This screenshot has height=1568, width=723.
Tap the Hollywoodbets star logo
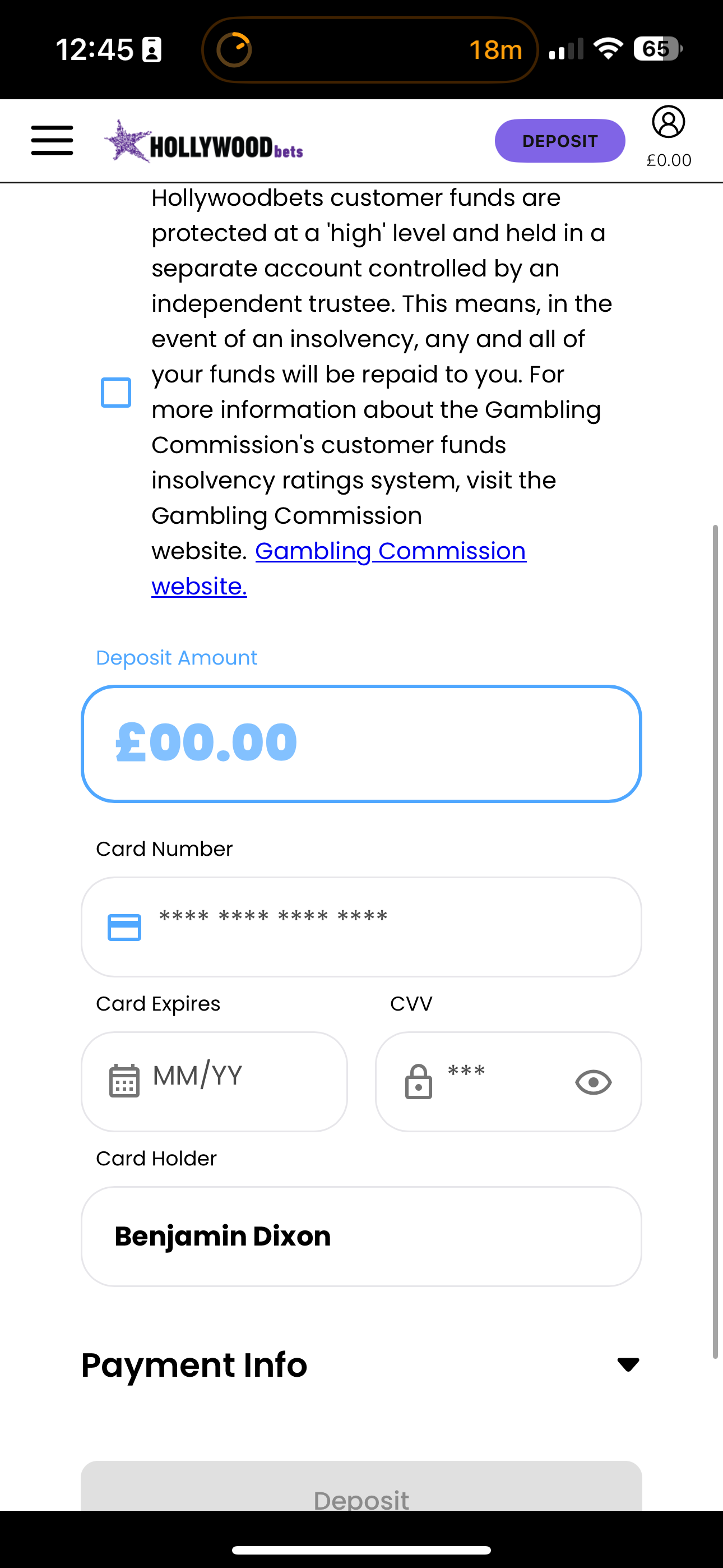[128, 141]
